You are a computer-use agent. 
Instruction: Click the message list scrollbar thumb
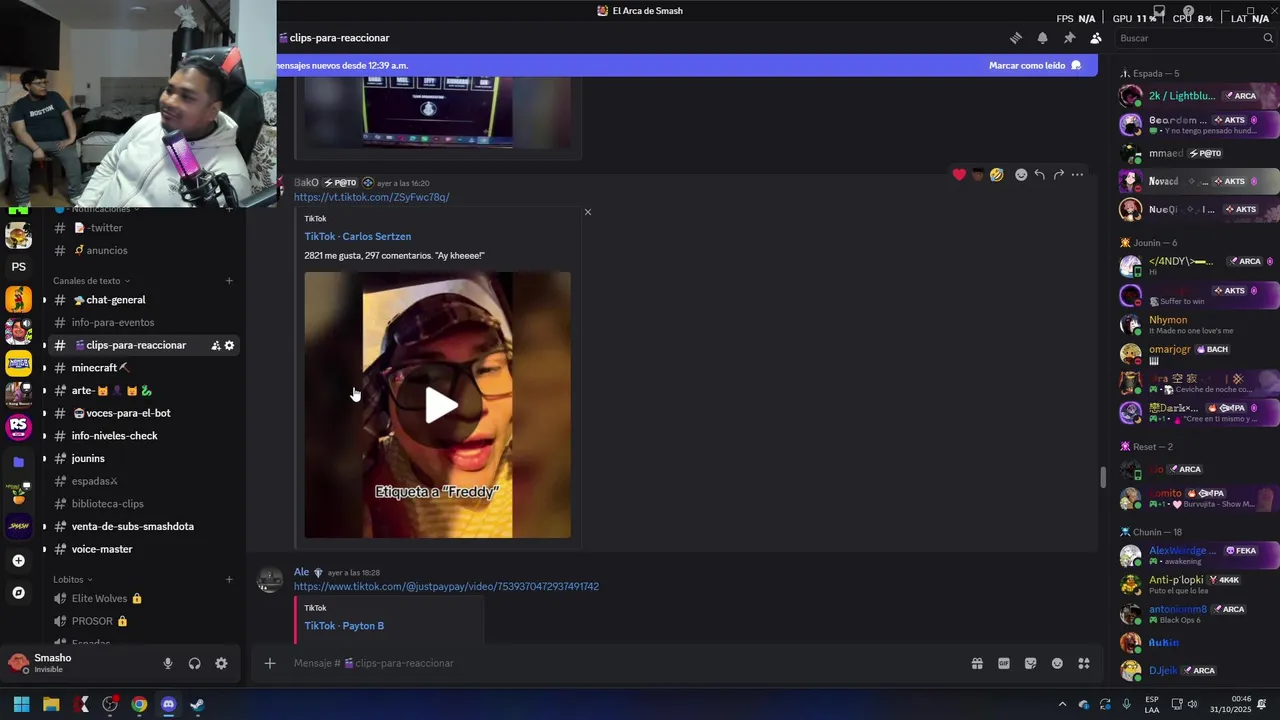(1103, 478)
